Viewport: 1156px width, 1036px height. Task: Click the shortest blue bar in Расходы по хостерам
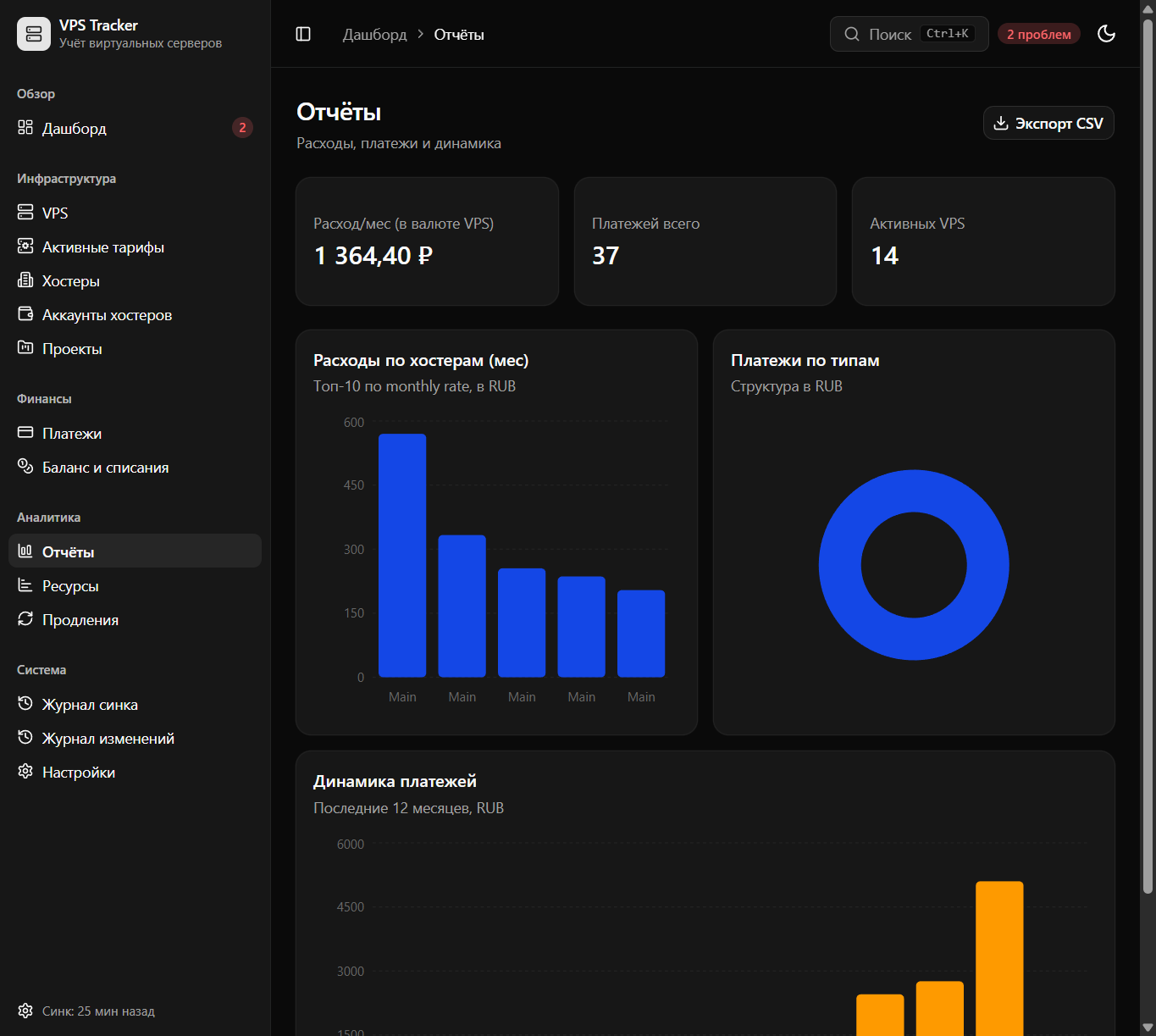click(x=641, y=634)
